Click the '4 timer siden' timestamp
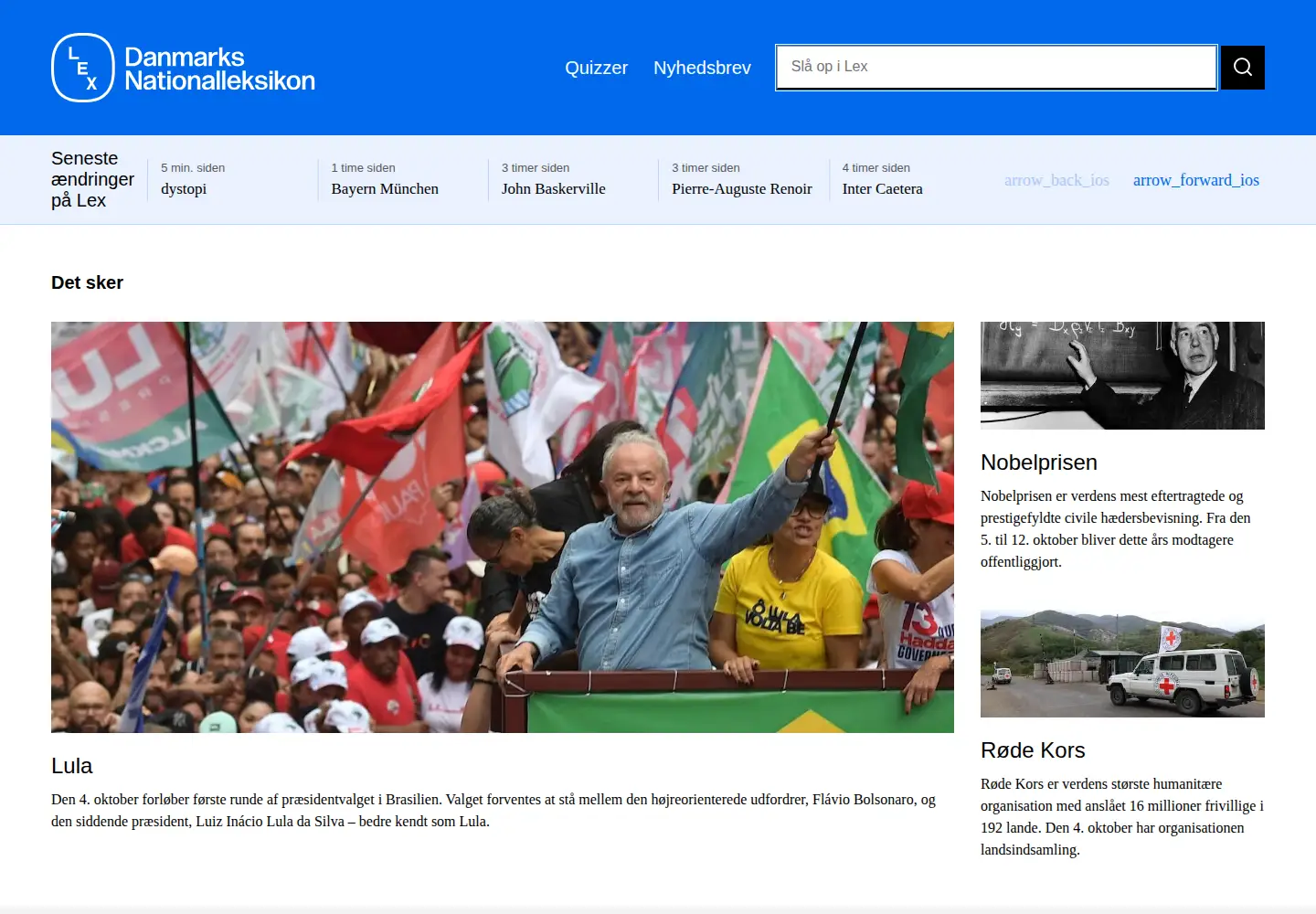This screenshot has width=1316, height=914. [x=876, y=168]
